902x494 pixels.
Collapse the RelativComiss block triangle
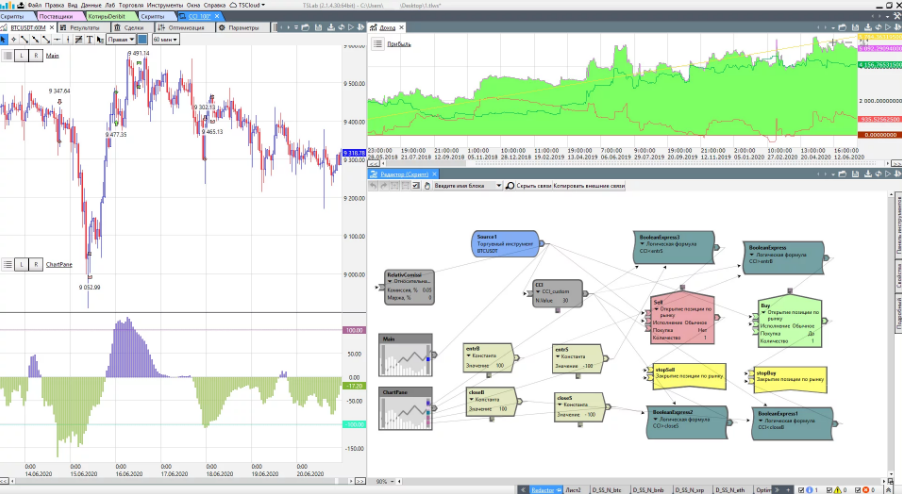click(390, 282)
